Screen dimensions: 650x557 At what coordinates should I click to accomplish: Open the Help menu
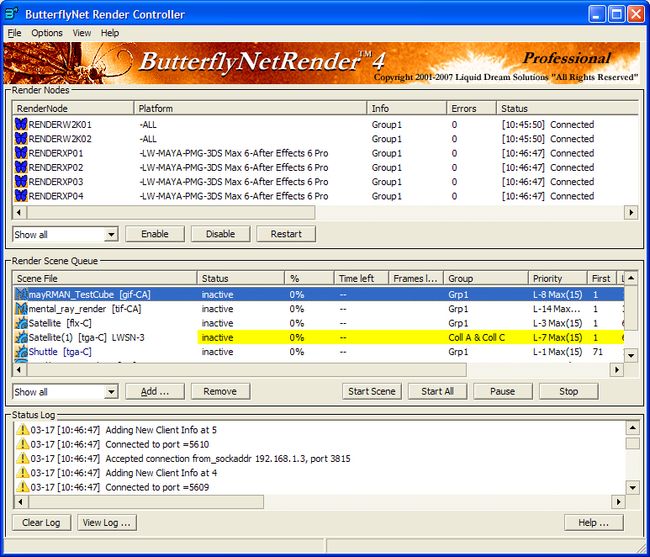tap(110, 33)
